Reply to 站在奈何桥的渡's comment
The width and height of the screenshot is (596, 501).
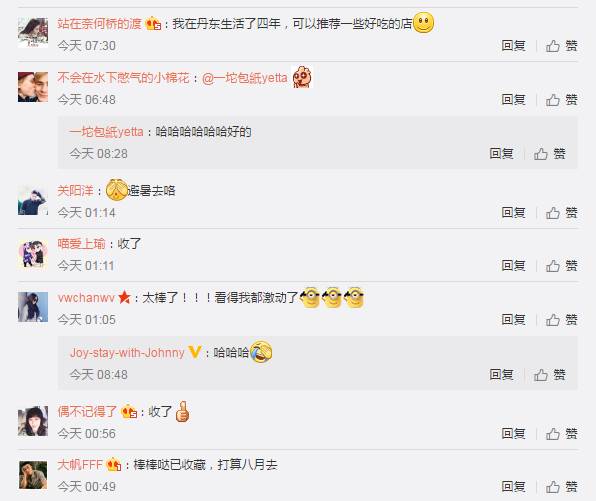[x=513, y=46]
